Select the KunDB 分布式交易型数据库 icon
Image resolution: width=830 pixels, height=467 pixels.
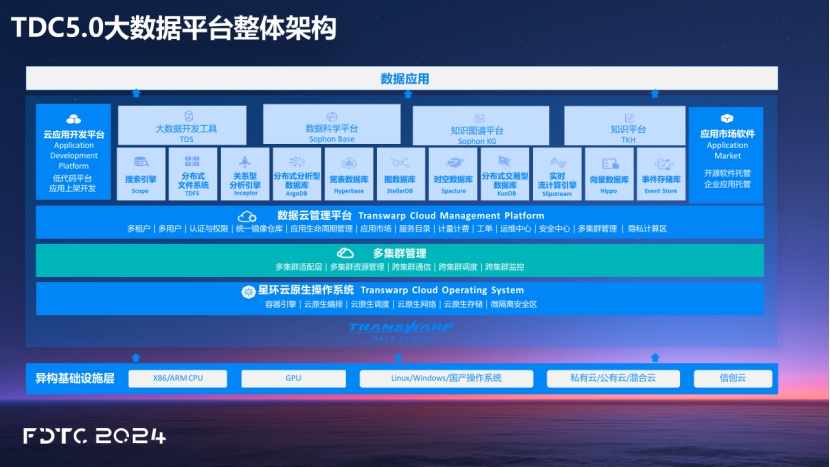pos(505,161)
